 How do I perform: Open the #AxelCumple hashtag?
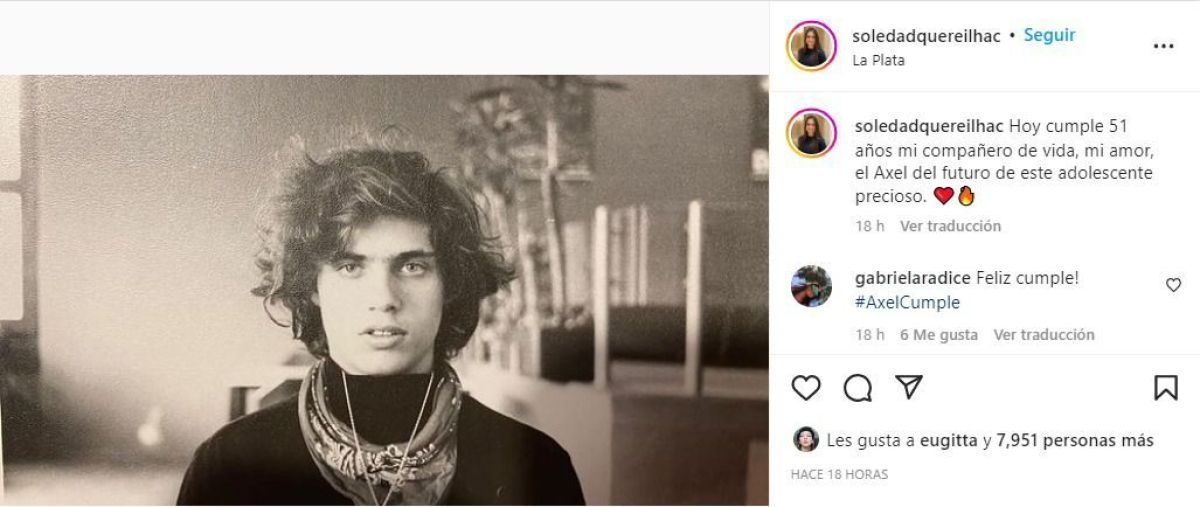coord(907,302)
